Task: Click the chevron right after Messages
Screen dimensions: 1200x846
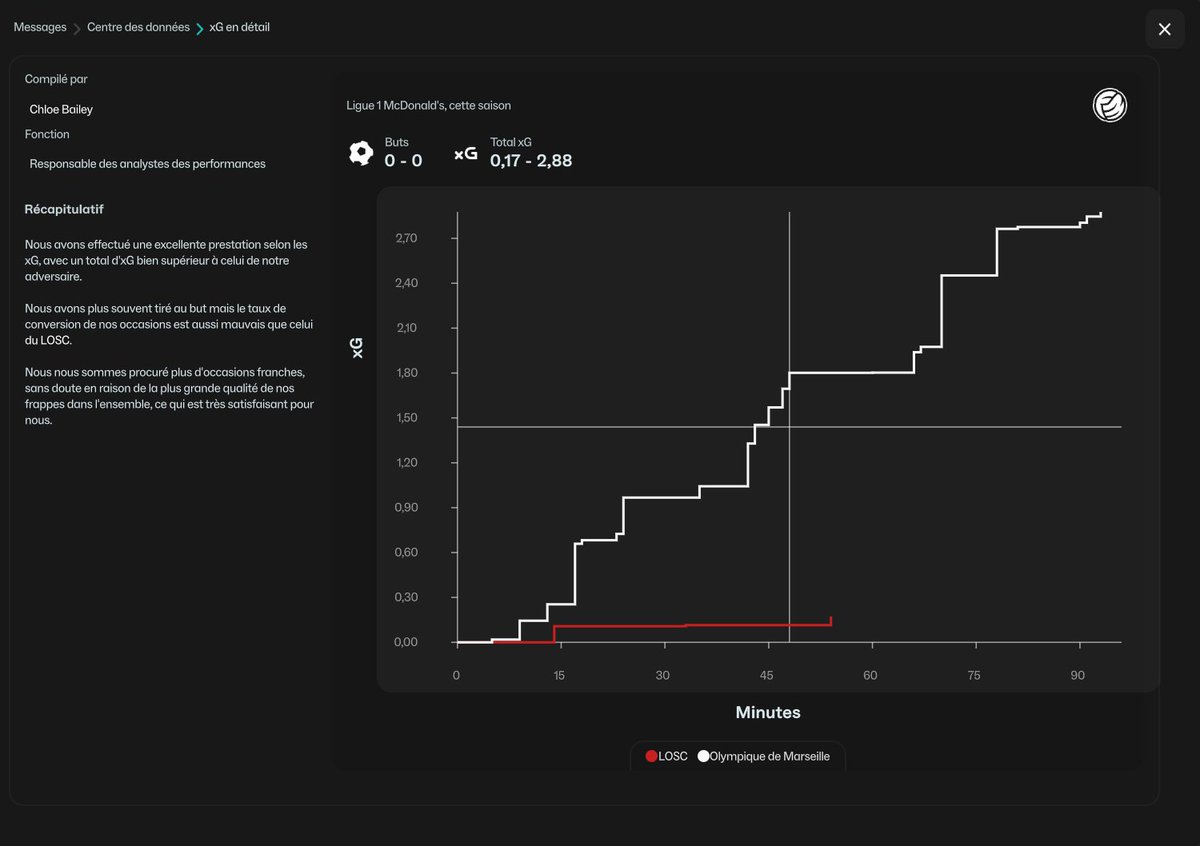Action: pyautogui.click(x=76, y=28)
